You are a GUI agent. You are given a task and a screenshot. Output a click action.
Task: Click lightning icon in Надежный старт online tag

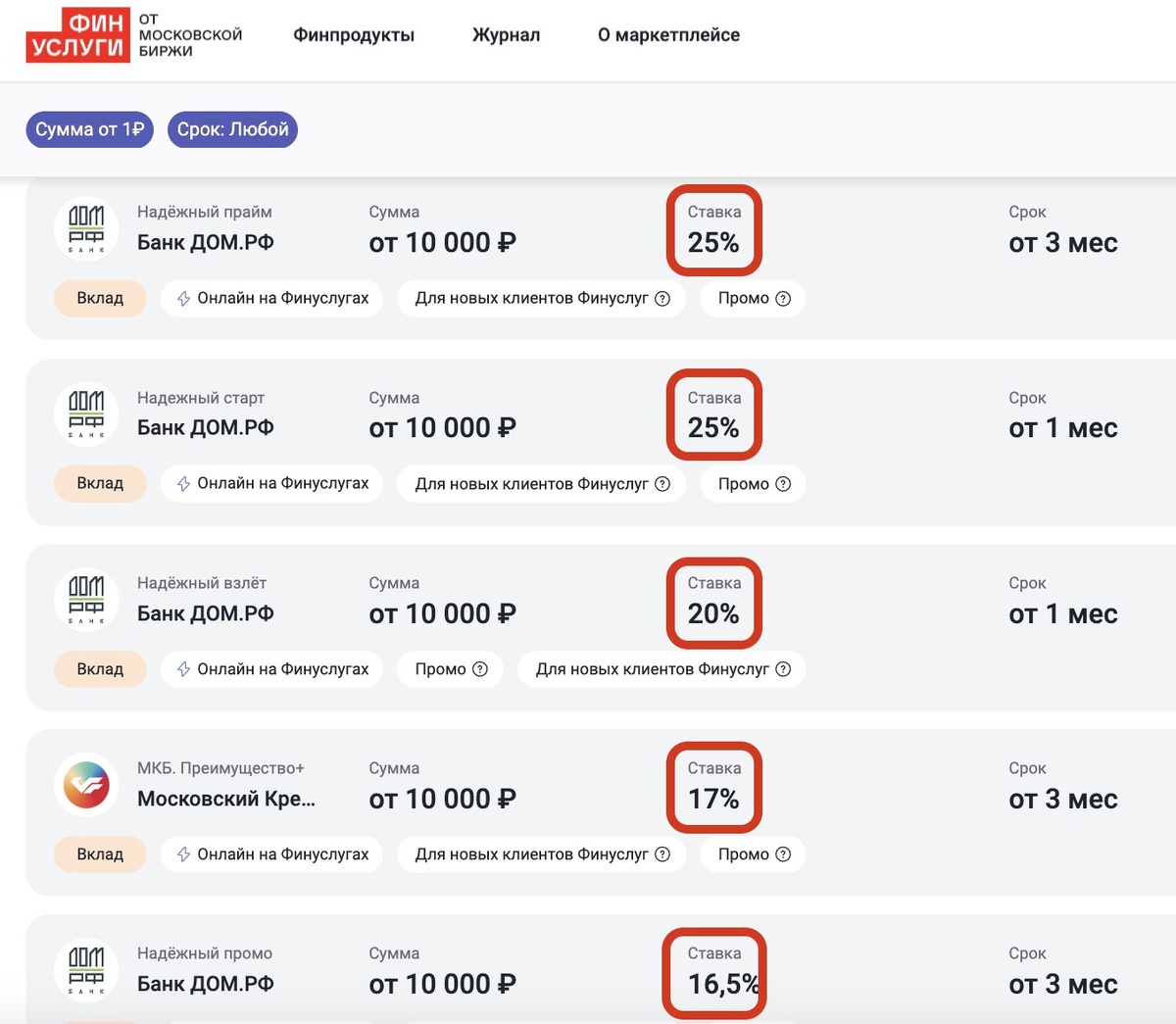point(183,484)
